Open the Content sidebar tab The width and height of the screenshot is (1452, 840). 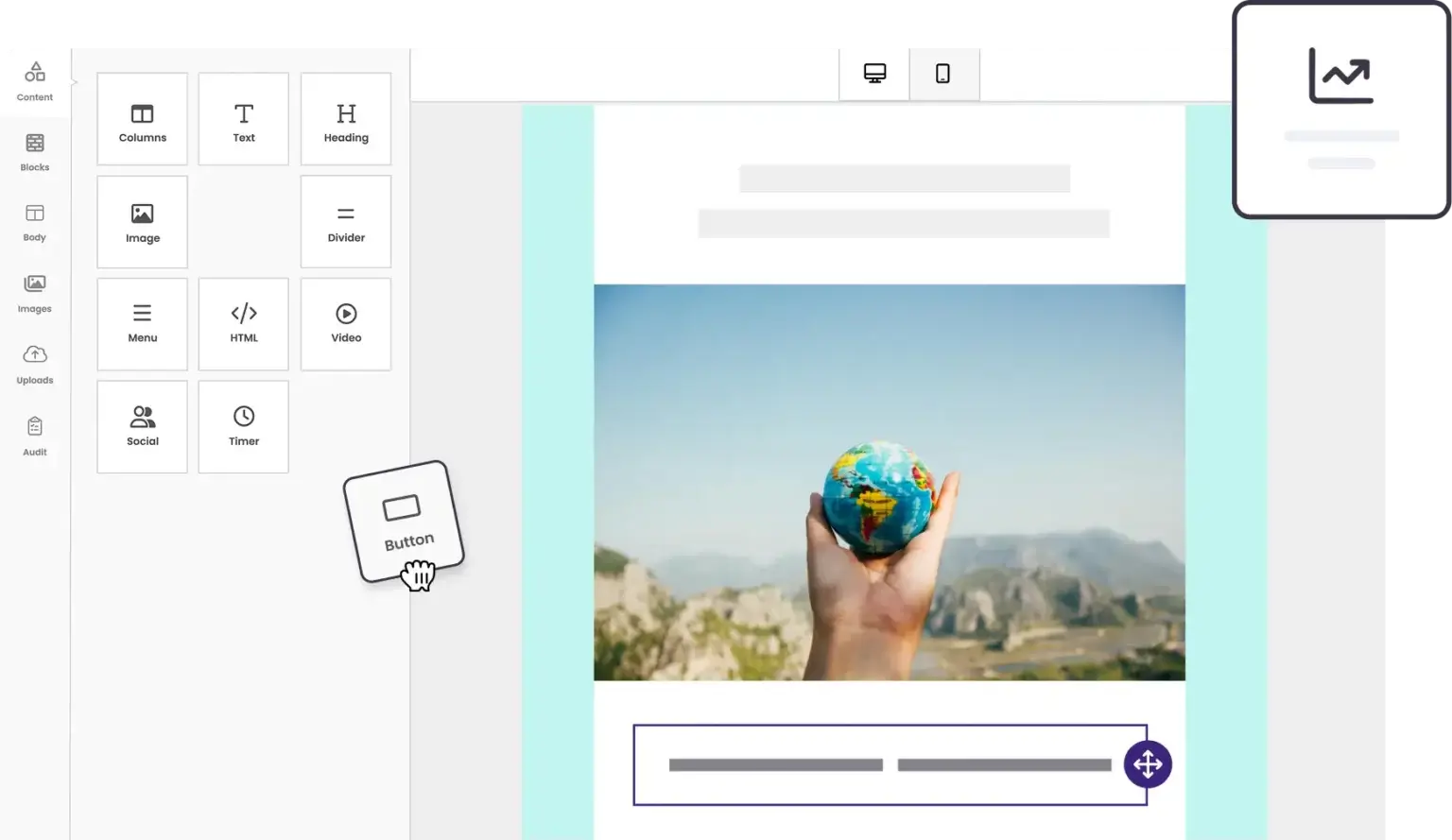click(35, 81)
